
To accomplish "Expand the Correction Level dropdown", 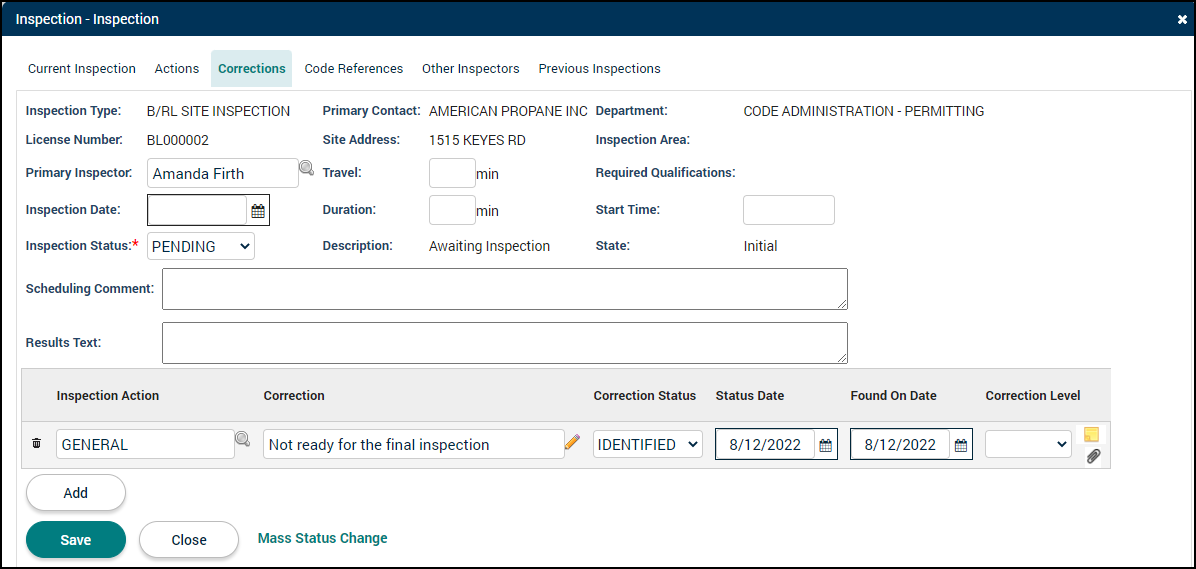I will pos(1028,444).
